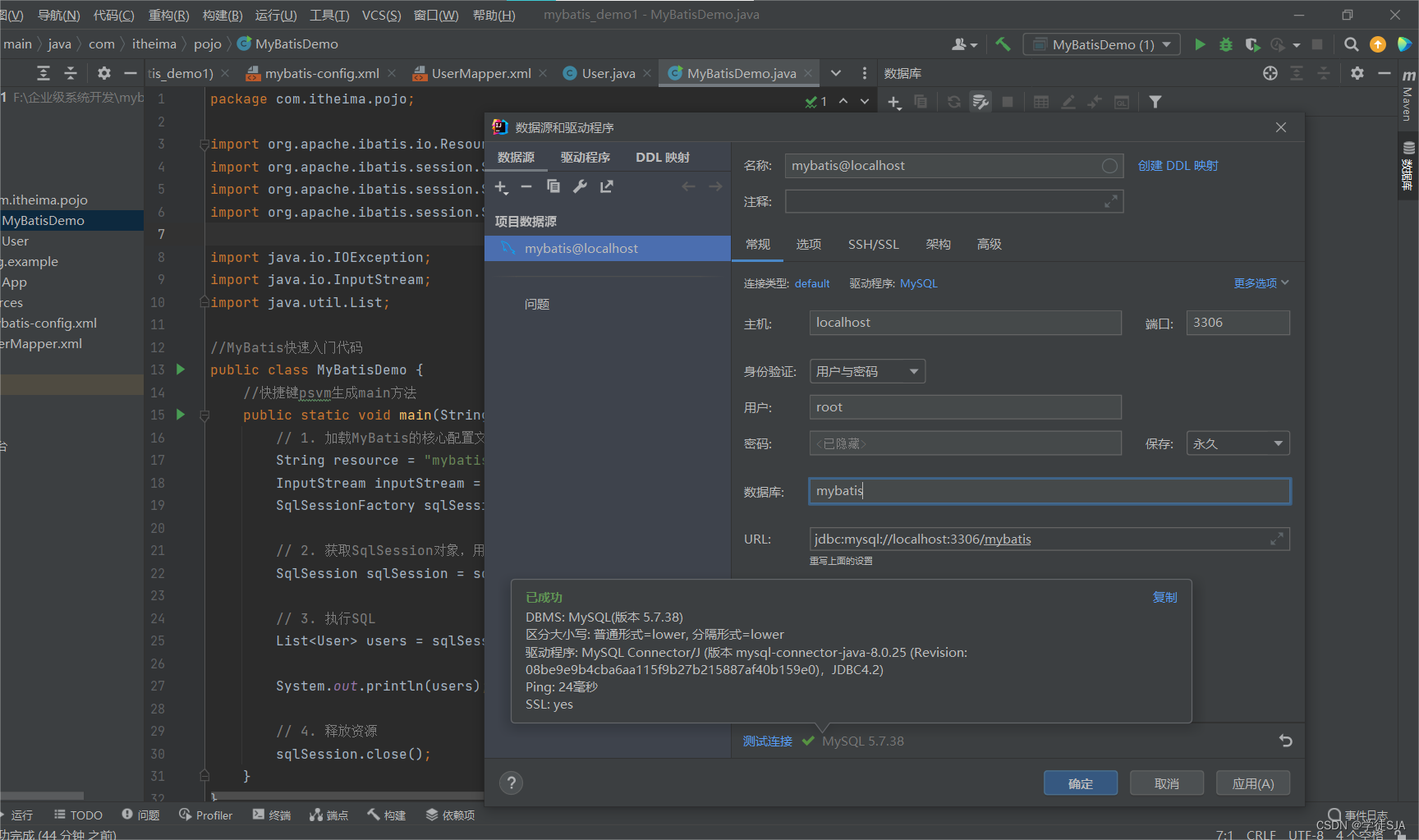Expand the URL field with arrows icon
Viewport: 1419px width, 840px height.
coord(1277,539)
